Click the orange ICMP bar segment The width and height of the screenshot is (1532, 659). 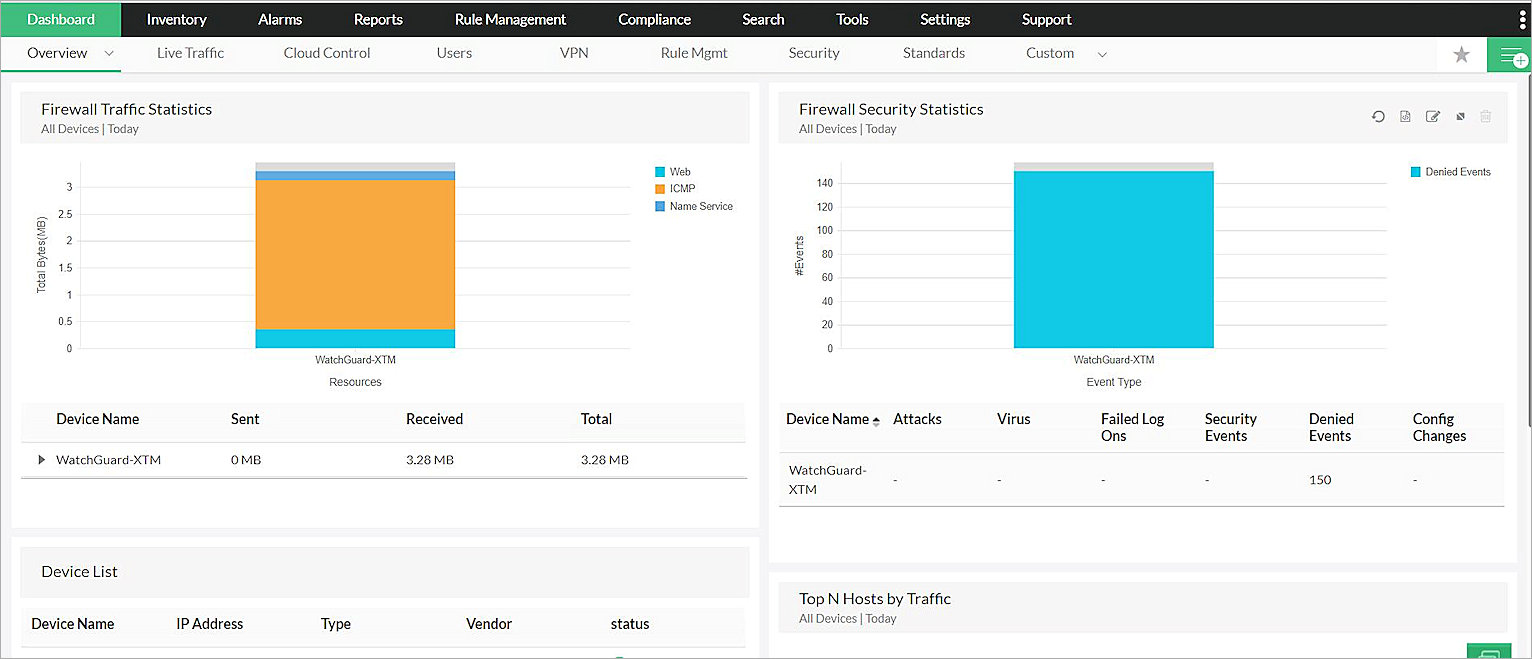point(355,255)
